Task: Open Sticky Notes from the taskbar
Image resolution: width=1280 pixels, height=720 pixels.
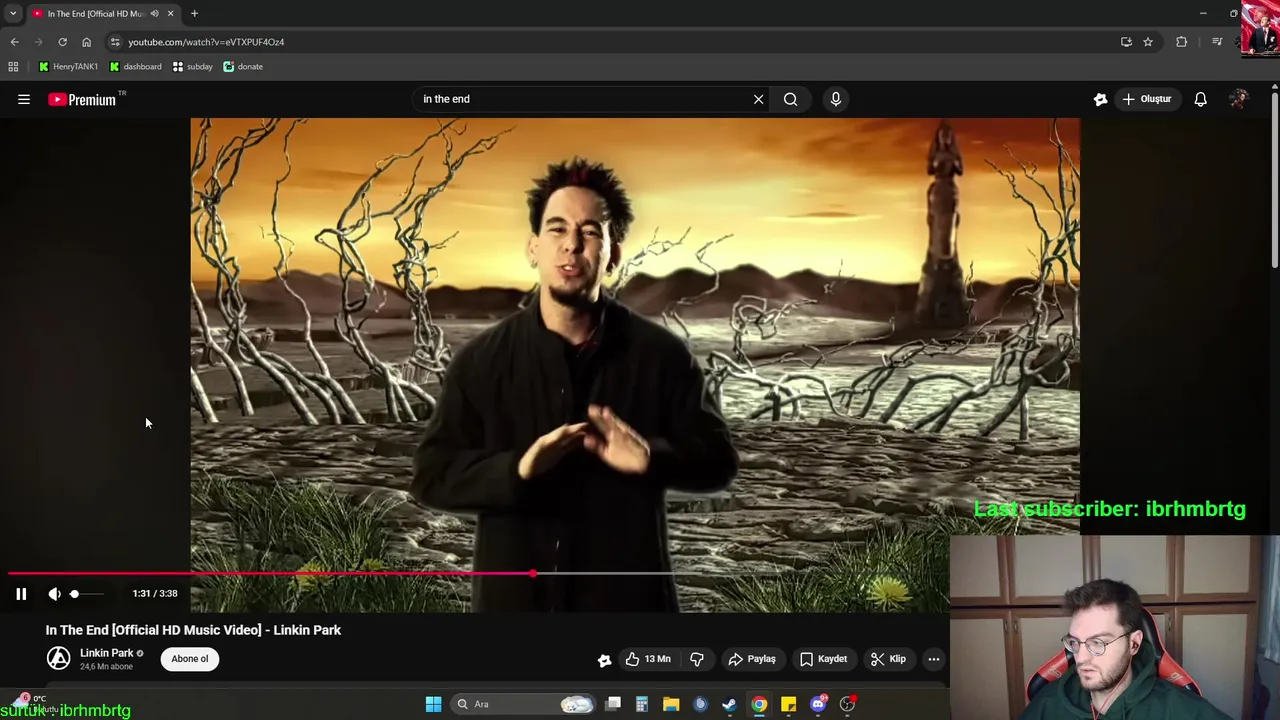Action: click(x=788, y=704)
